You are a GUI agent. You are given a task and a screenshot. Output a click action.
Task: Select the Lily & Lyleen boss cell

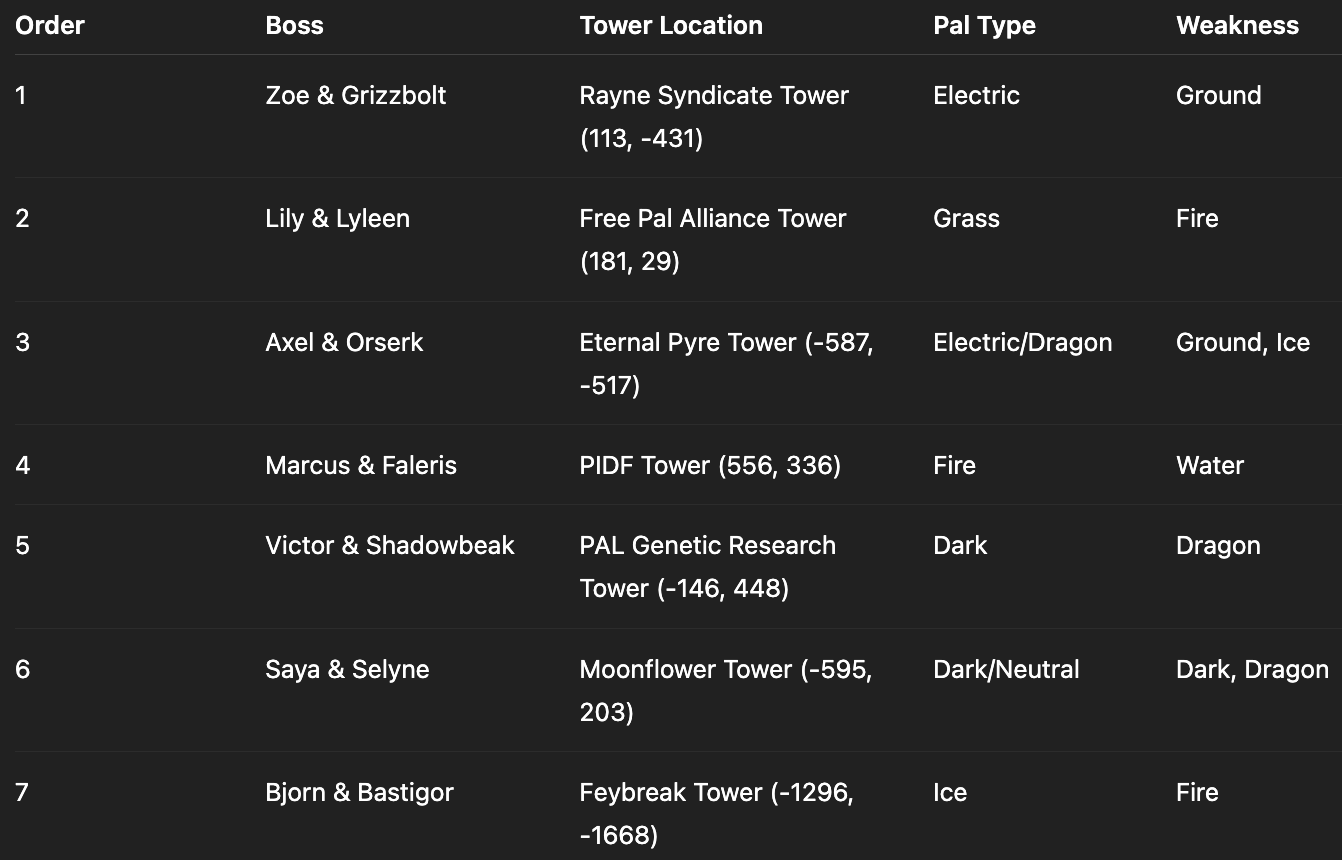click(x=337, y=218)
